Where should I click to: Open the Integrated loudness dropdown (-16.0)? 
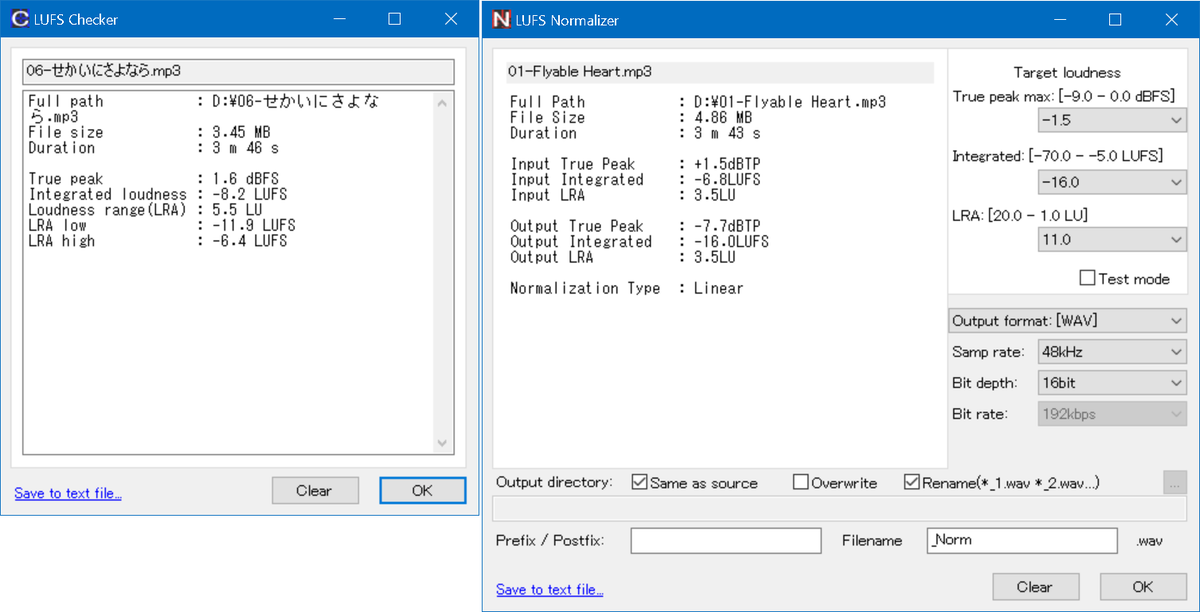click(x=1112, y=183)
